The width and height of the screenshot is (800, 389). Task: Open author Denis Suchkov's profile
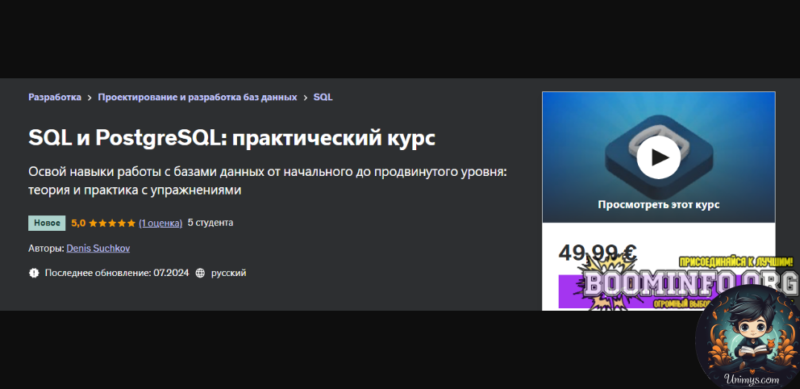98,249
